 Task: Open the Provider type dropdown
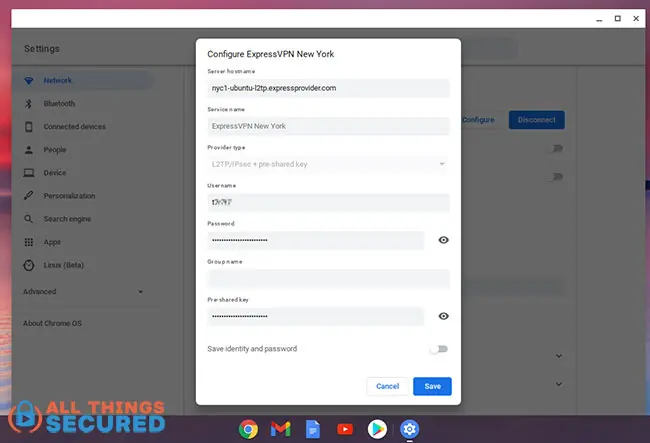pos(328,164)
